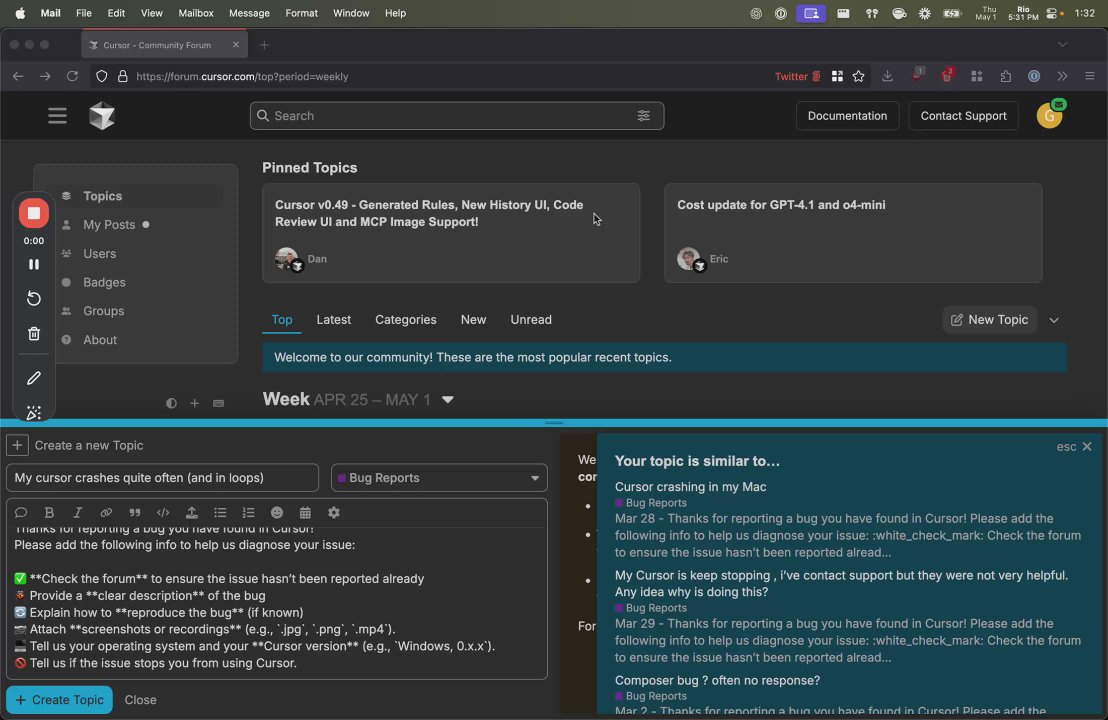The image size is (1108, 720).
Task: Toggle italic formatting in the composer
Action: click(78, 512)
